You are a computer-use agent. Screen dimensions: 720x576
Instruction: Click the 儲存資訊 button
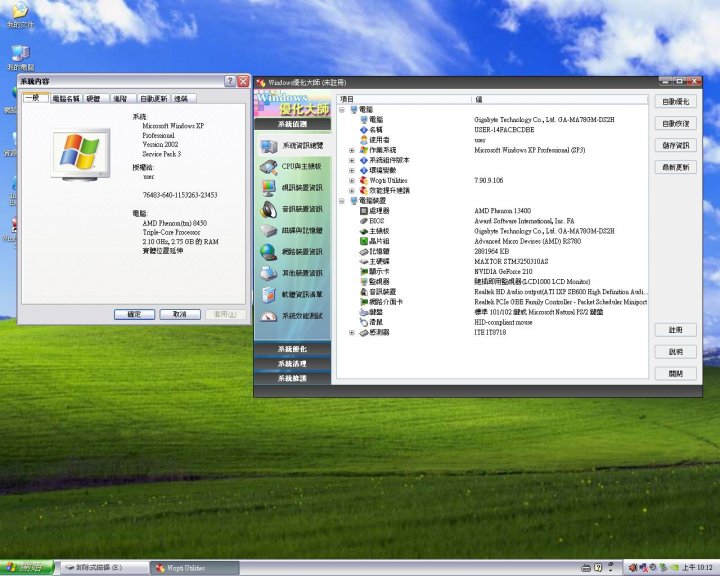click(x=676, y=146)
